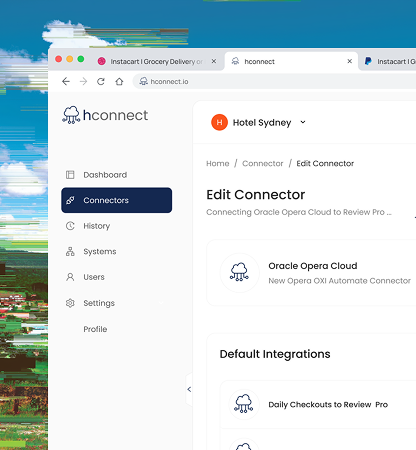Reload the hconnect page

pos(101,81)
